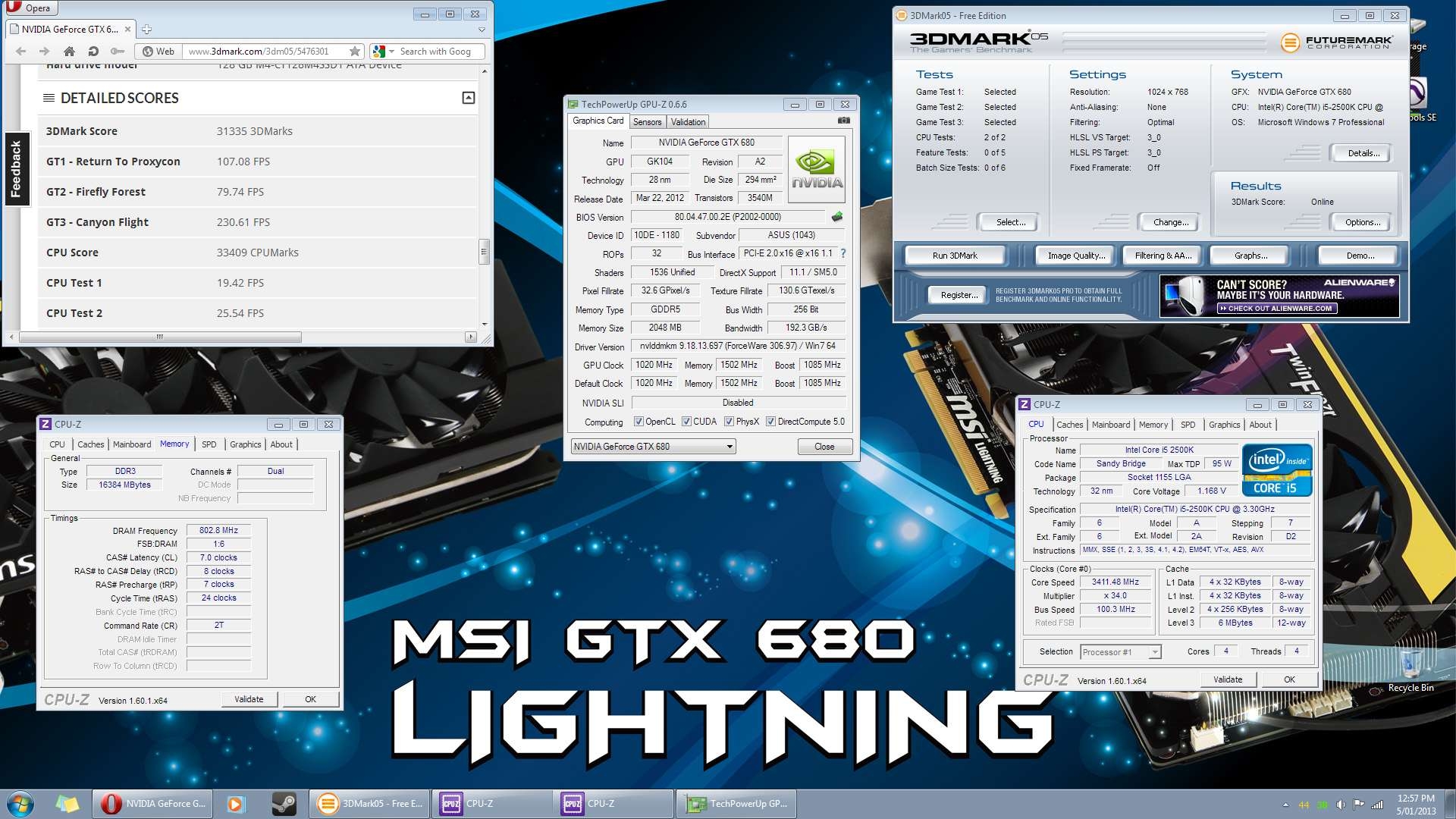Click Close in GPU-Z window
This screenshot has width=1456, height=819.
[824, 447]
